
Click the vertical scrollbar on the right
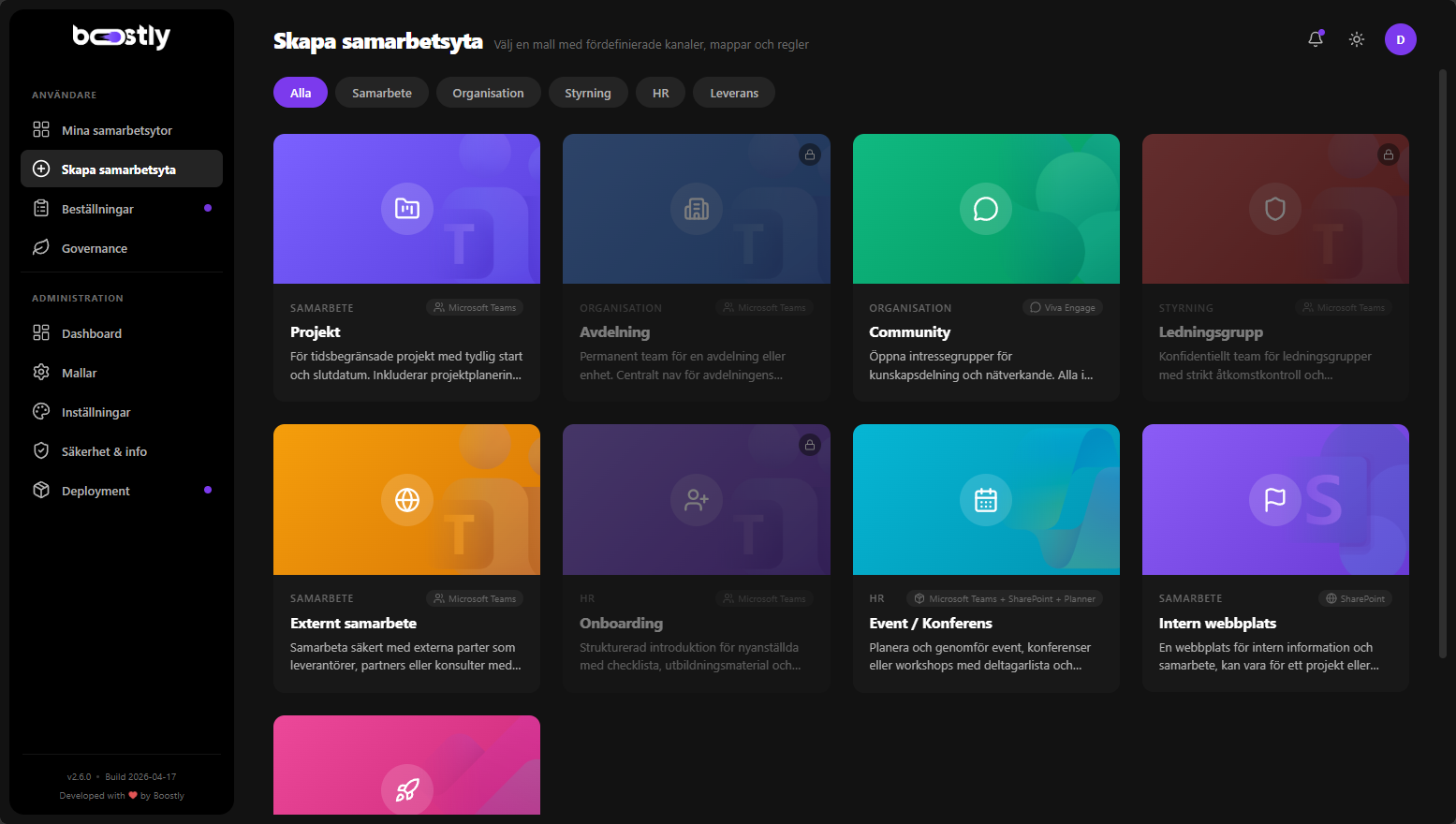pos(1443,363)
